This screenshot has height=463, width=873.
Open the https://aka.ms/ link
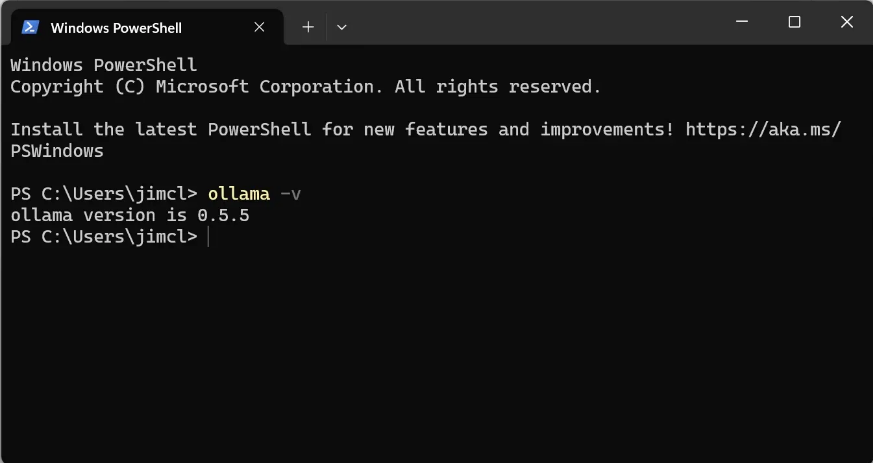pos(763,129)
